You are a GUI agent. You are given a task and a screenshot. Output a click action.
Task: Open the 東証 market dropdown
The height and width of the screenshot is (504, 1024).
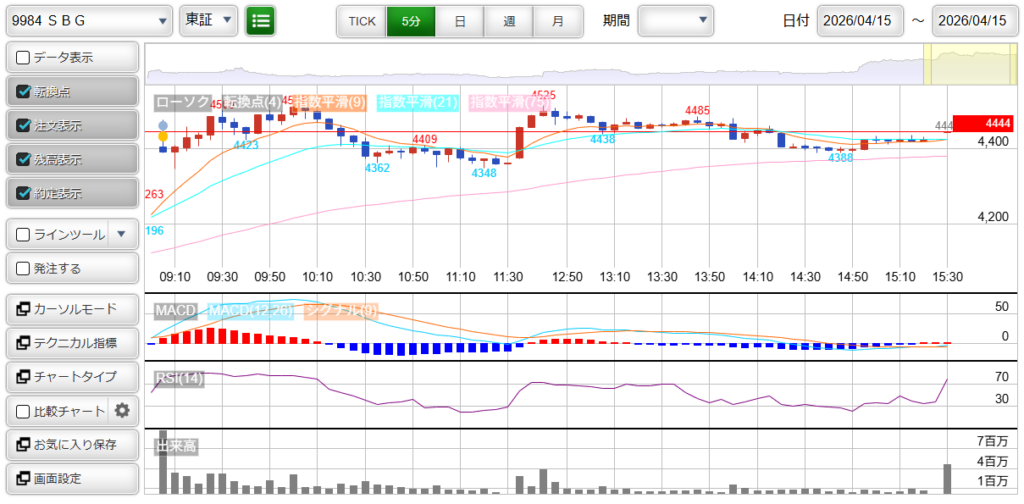(209, 20)
